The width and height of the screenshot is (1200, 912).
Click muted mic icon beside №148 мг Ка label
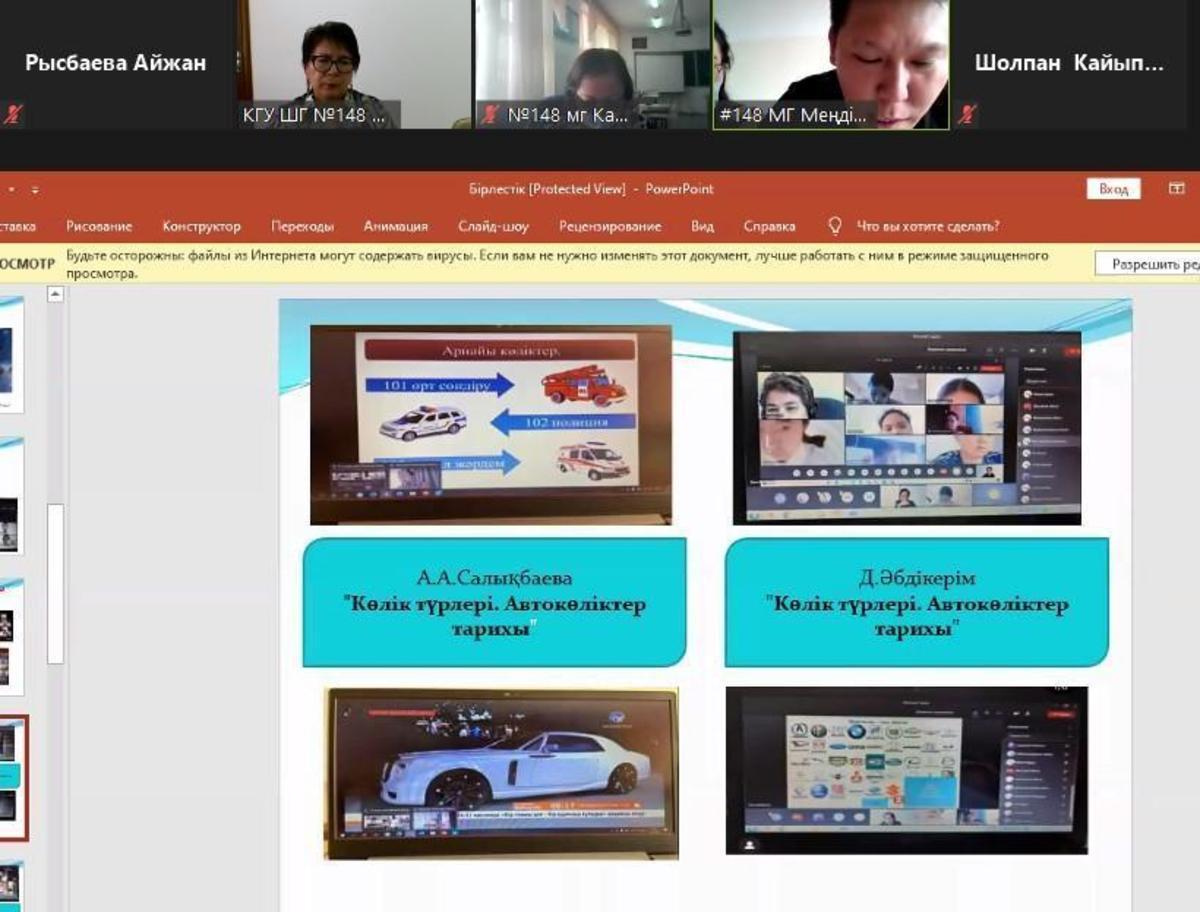[x=490, y=115]
